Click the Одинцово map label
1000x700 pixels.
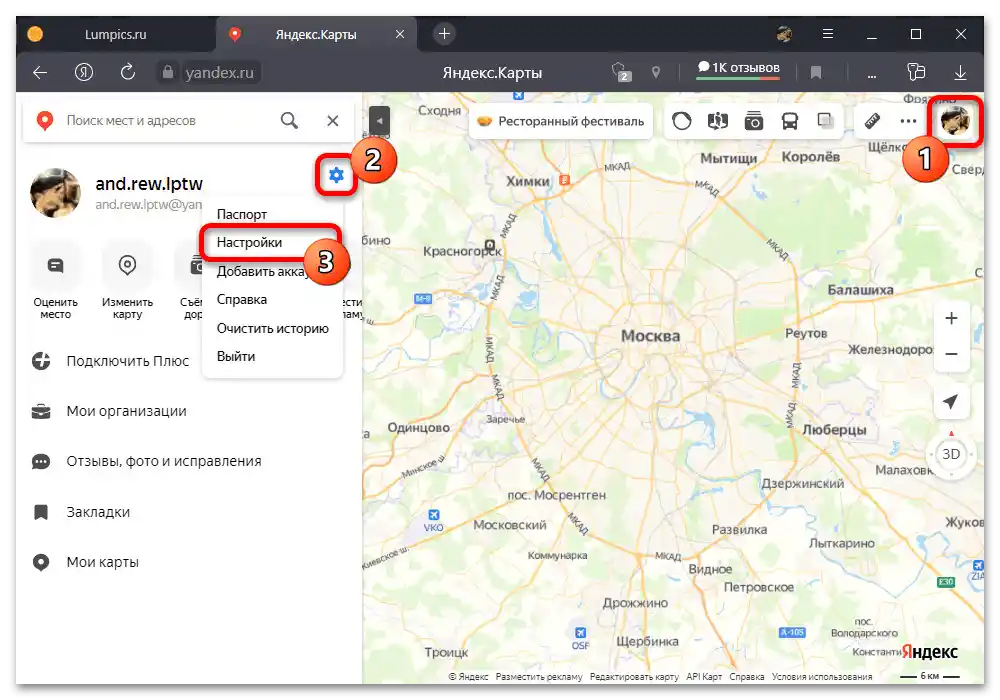(418, 428)
